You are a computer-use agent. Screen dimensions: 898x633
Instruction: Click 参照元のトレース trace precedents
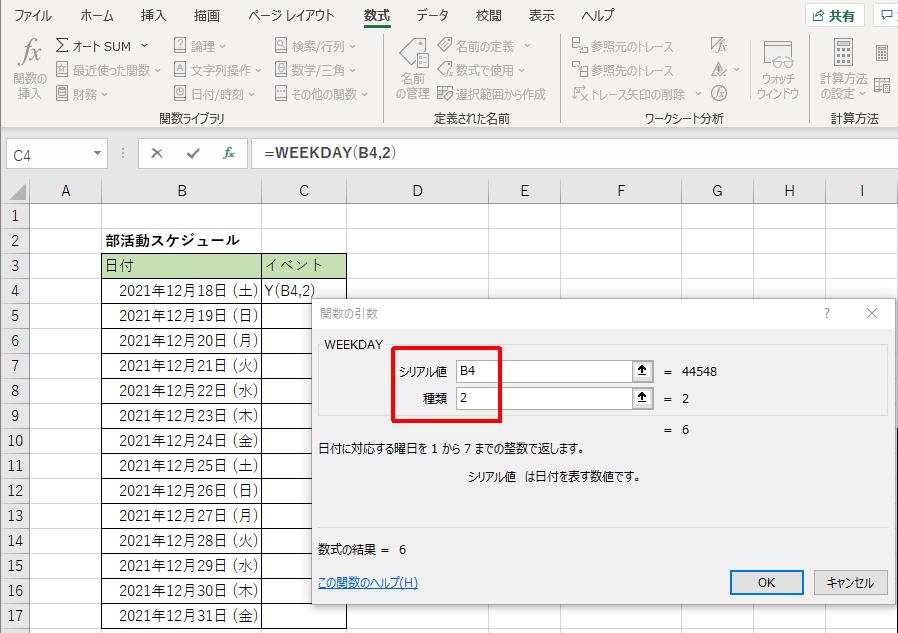622,46
